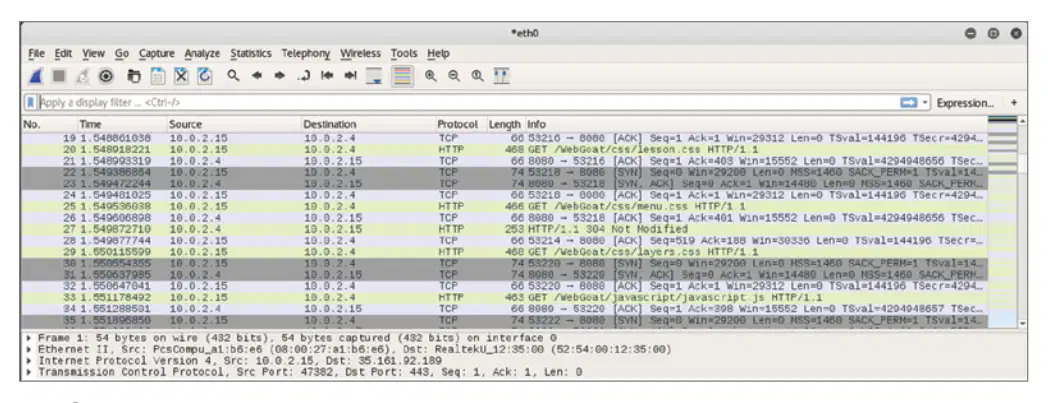Add a filter button with plus
This screenshot has height=403, width=1048.
[1014, 103]
